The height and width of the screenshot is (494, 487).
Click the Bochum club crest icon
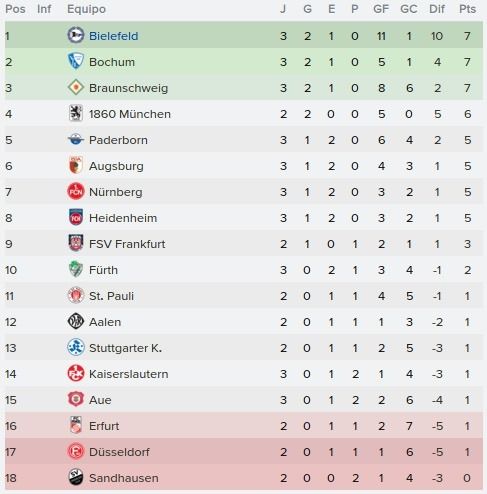(76, 61)
